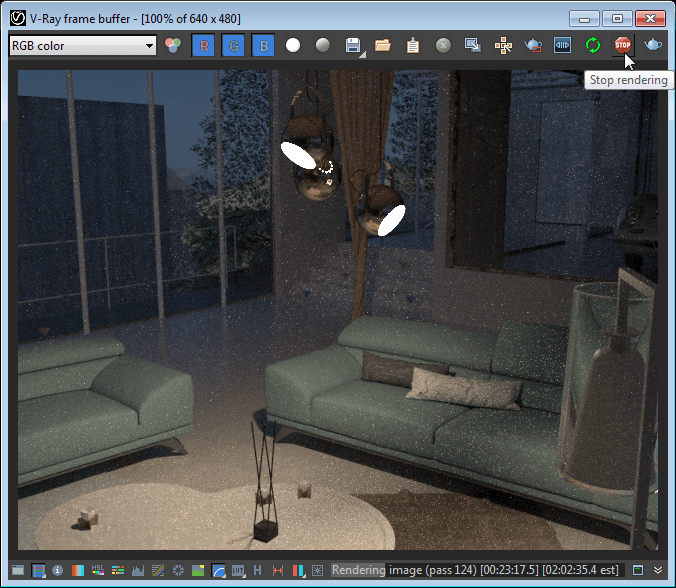The width and height of the screenshot is (676, 588).
Task: Open render history H icon
Action: pyautogui.click(x=257, y=570)
